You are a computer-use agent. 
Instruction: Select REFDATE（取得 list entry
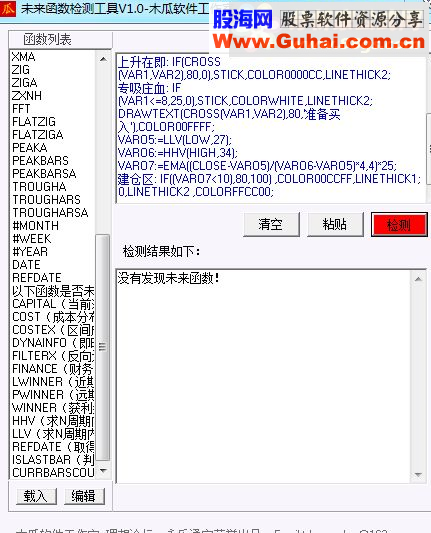[x=53, y=446]
